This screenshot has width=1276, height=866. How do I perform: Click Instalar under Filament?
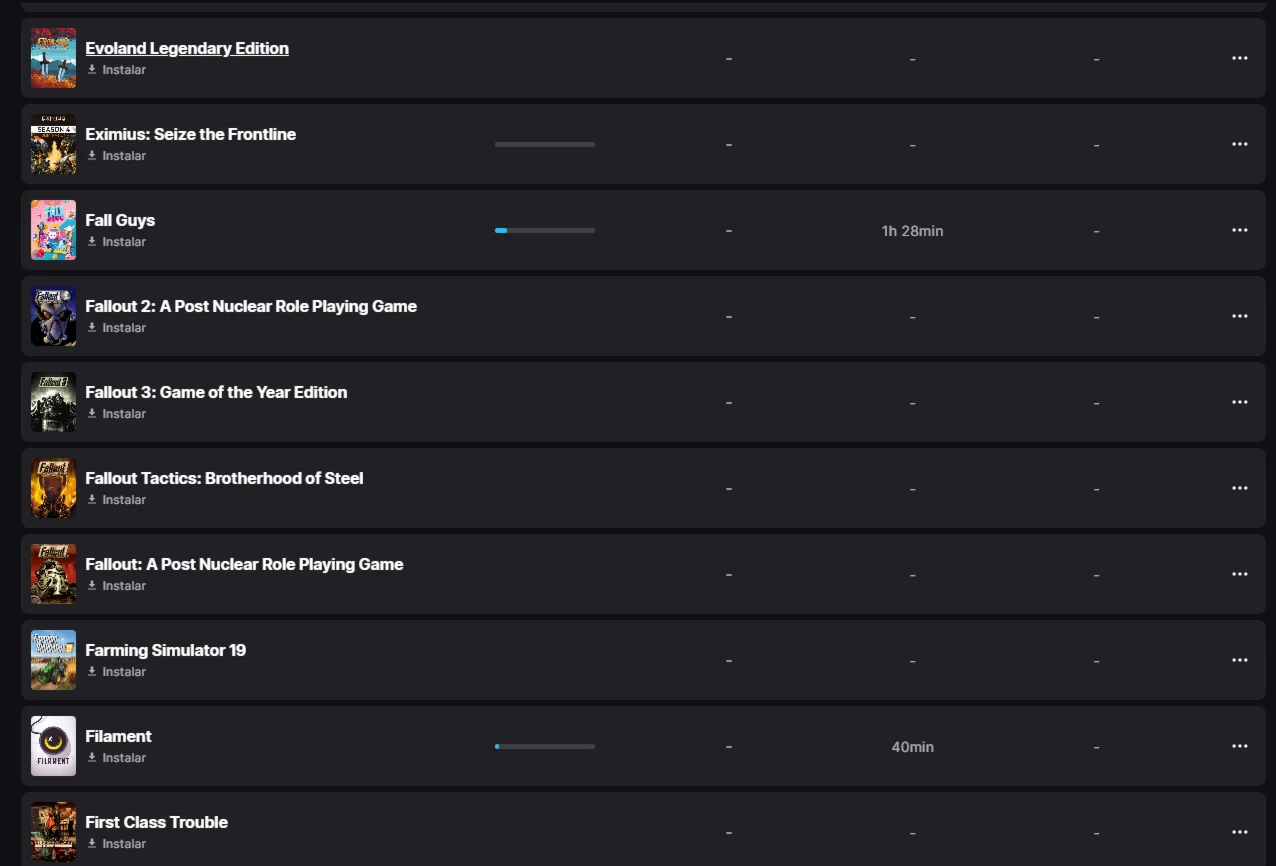point(116,758)
